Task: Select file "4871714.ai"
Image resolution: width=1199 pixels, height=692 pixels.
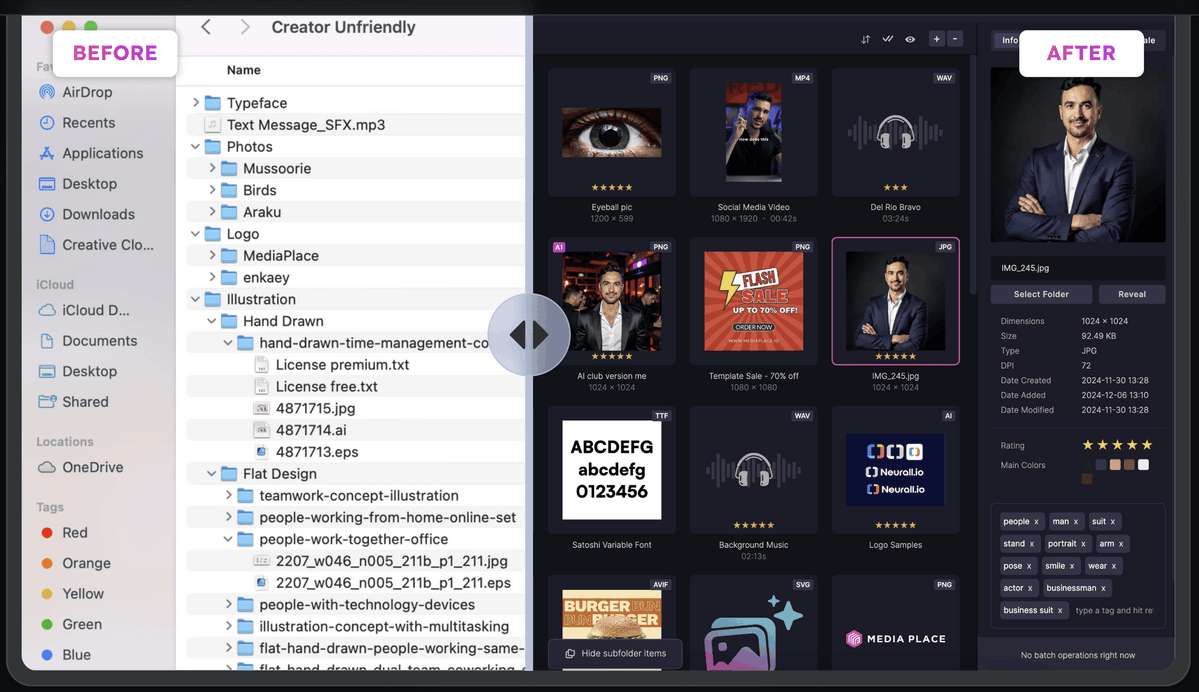Action: (310, 430)
